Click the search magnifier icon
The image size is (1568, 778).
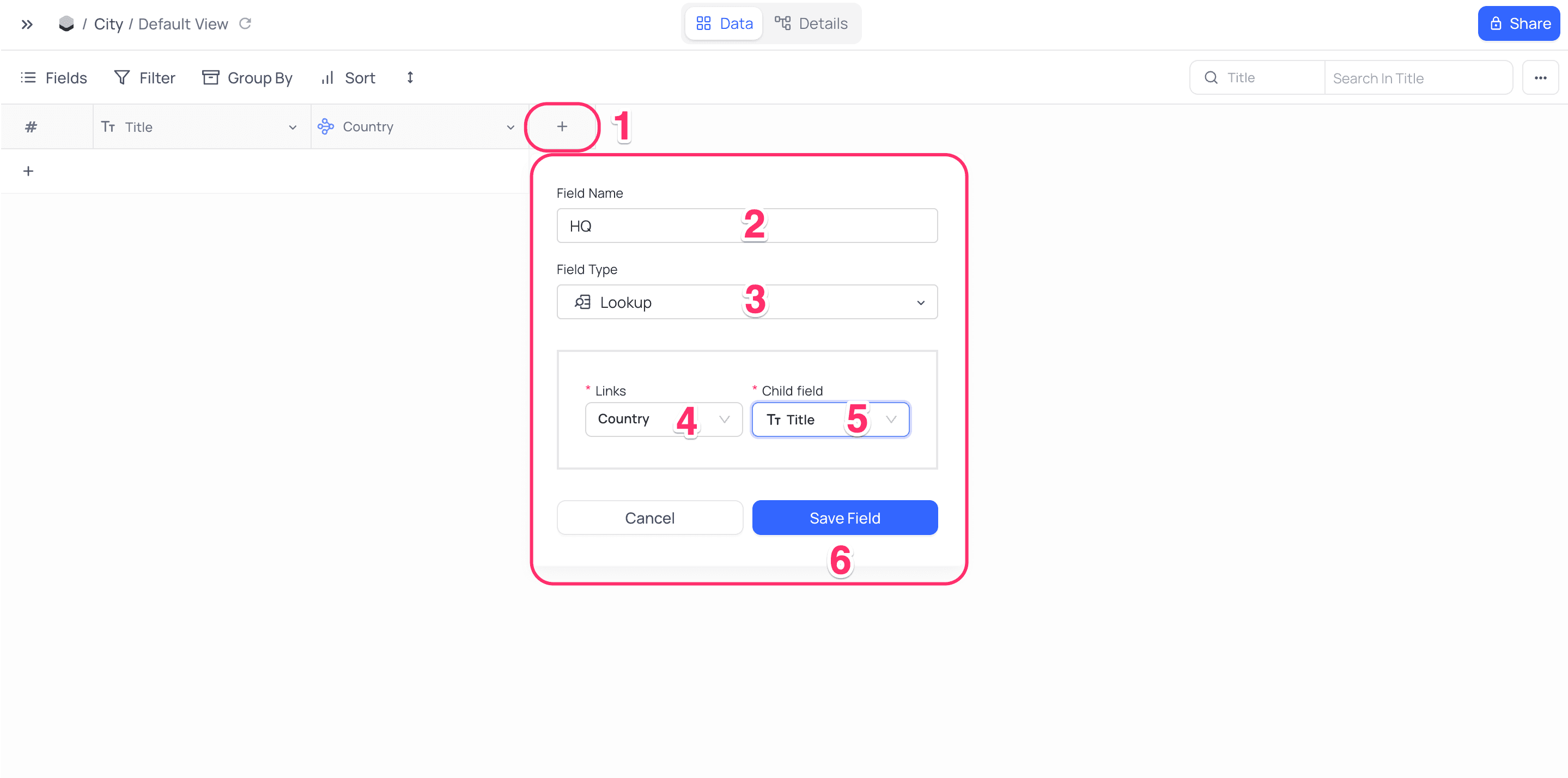pos(1211,77)
